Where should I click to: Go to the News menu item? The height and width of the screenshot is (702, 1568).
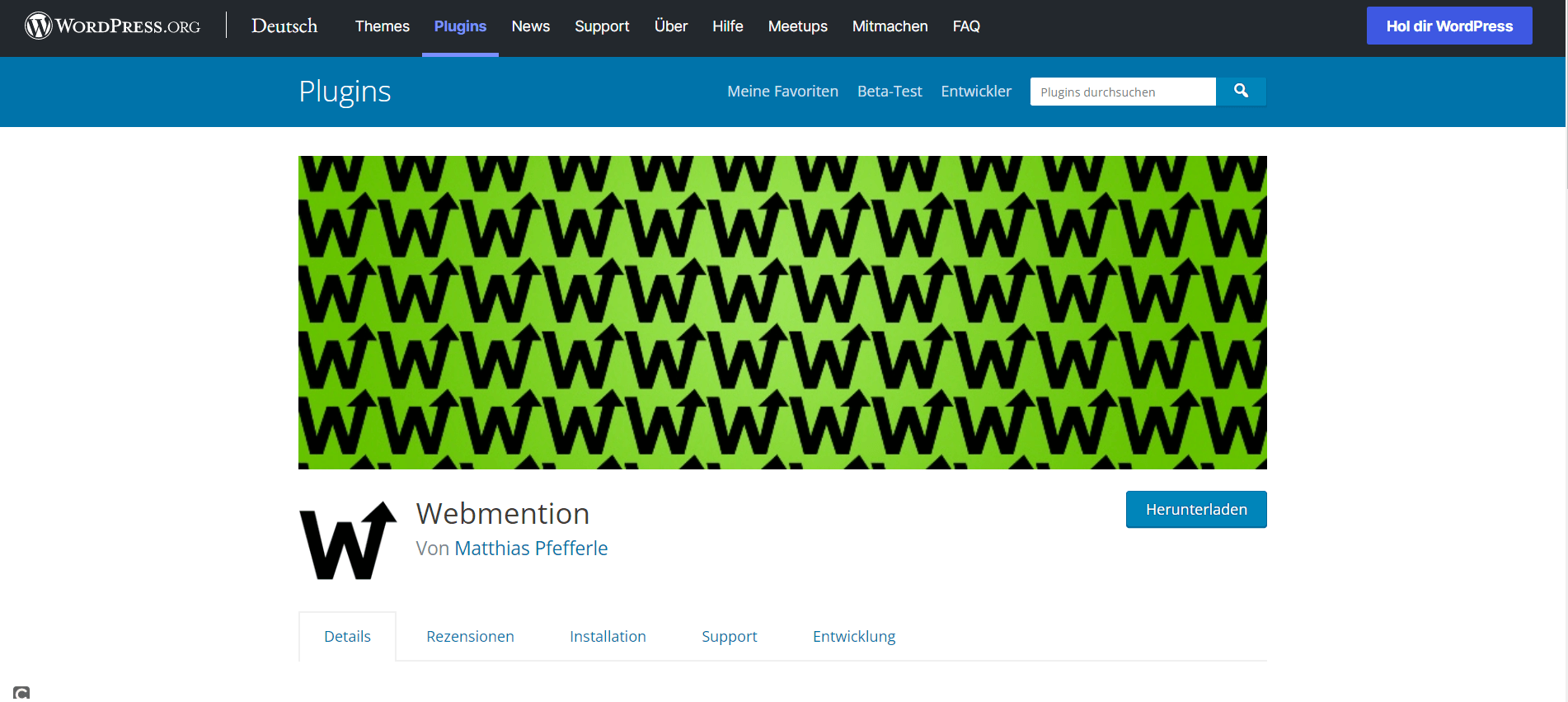pos(531,26)
